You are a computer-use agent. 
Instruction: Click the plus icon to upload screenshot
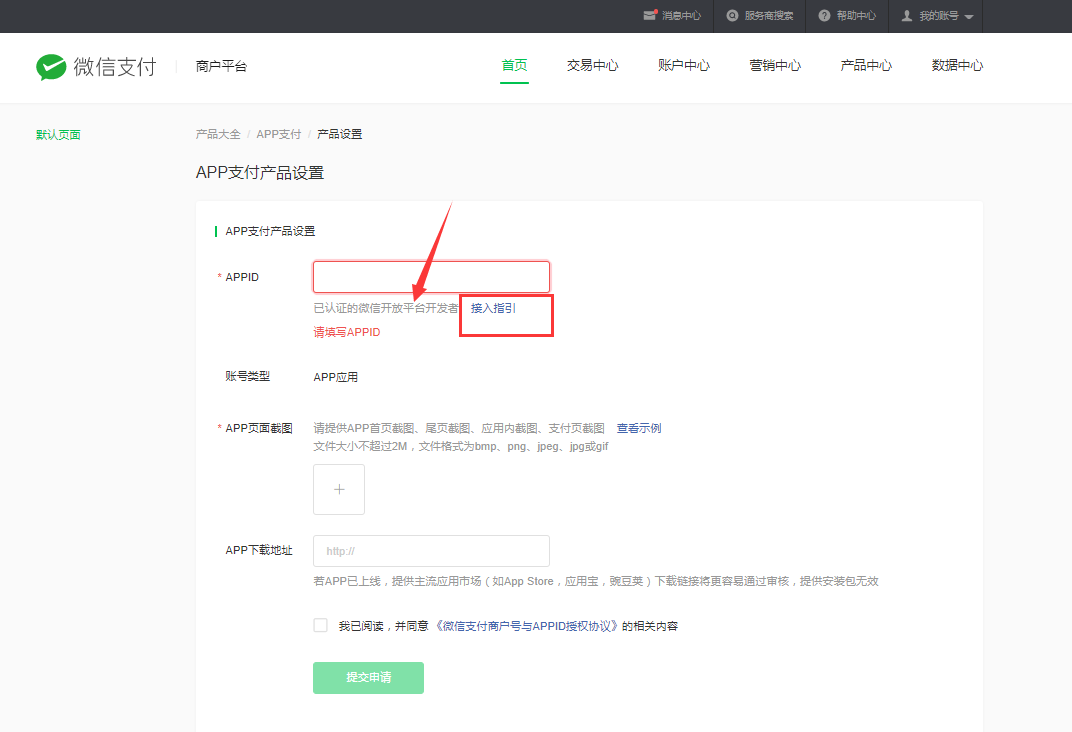coord(339,489)
